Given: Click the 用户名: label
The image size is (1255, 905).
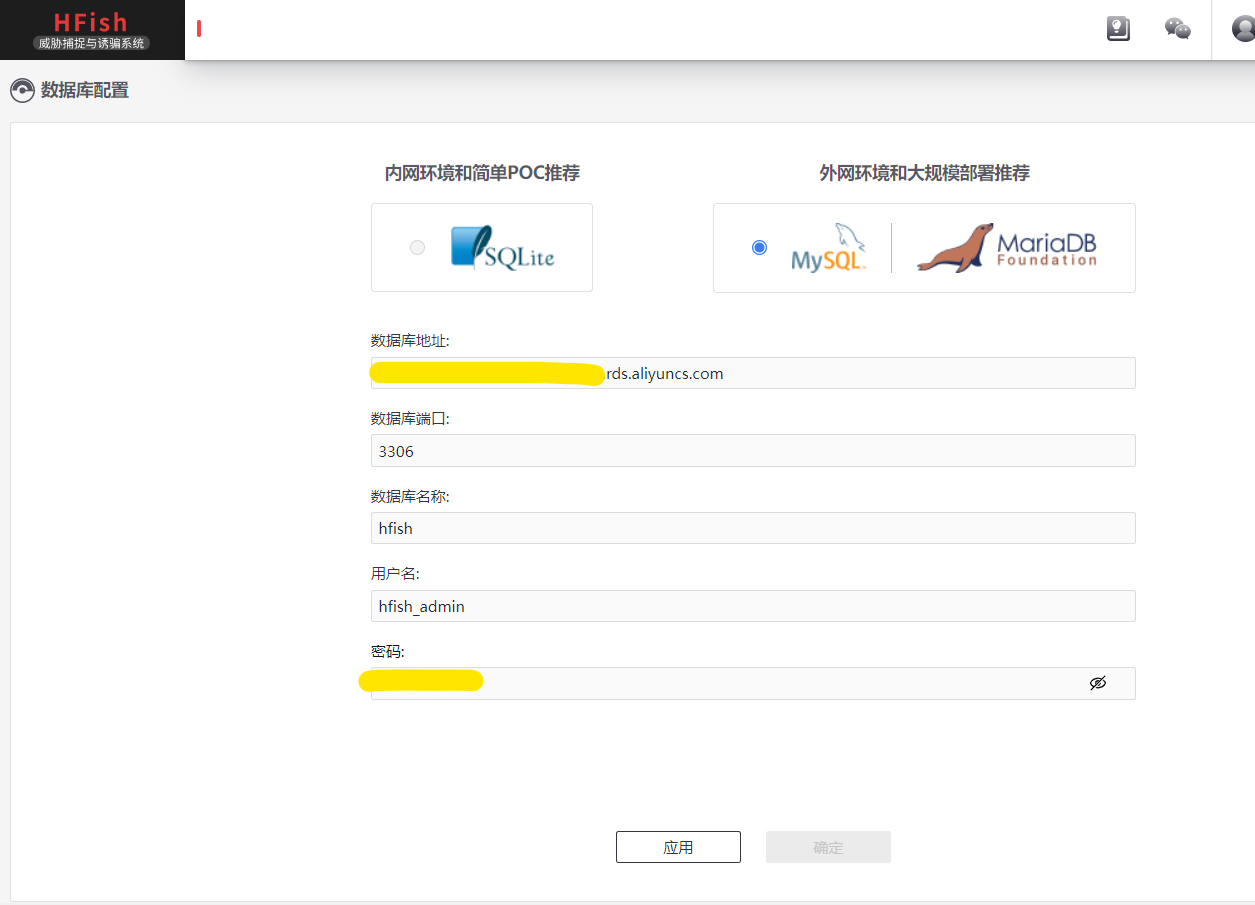Looking at the screenshot, I should point(395,574).
